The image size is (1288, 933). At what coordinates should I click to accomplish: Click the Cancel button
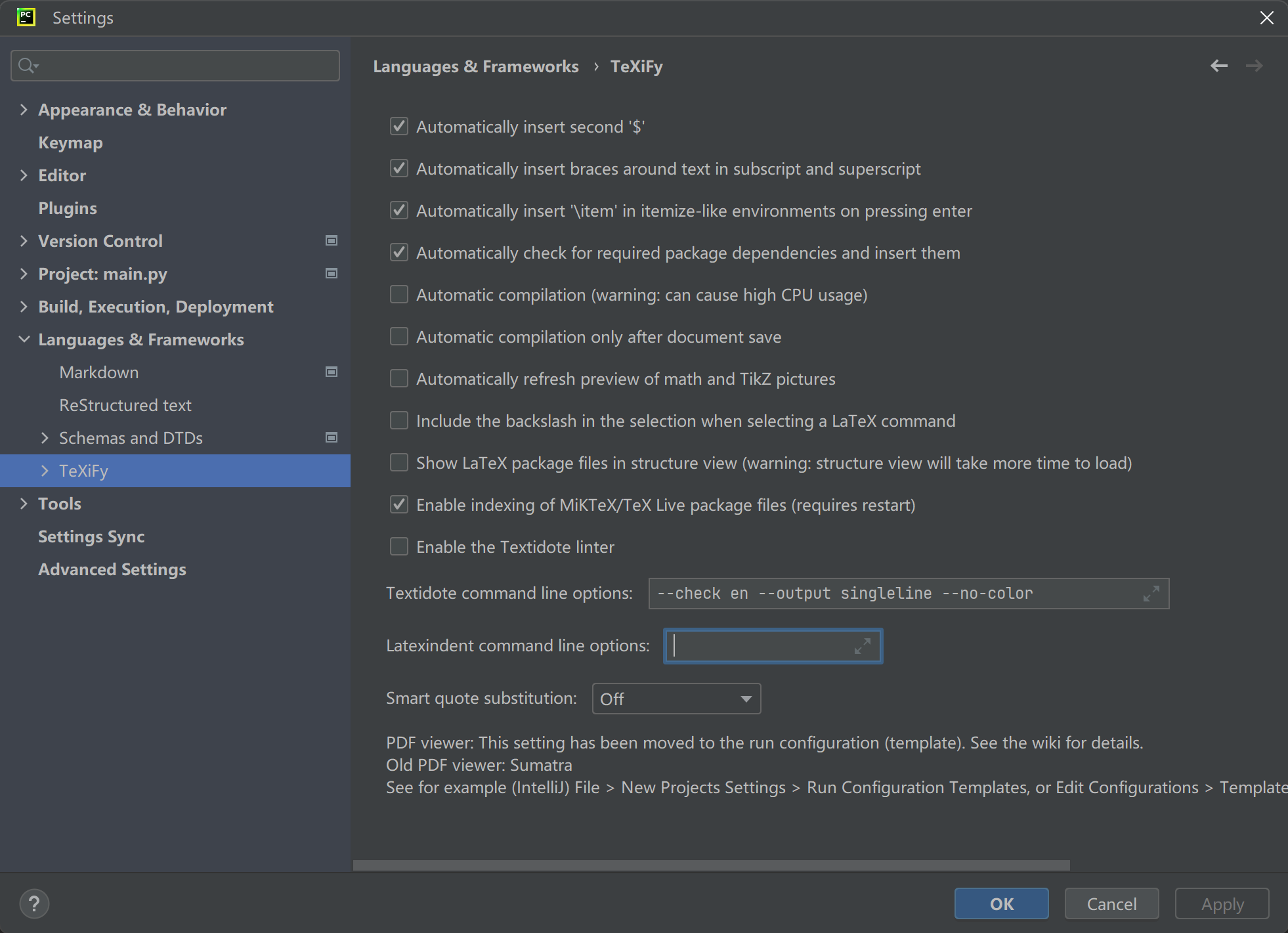1111,903
